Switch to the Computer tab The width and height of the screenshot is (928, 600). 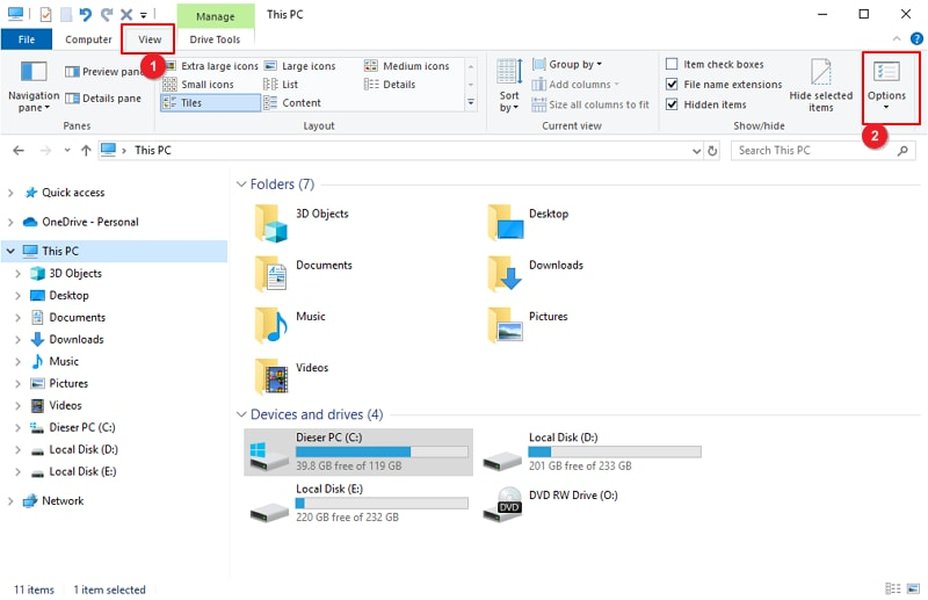(x=88, y=39)
